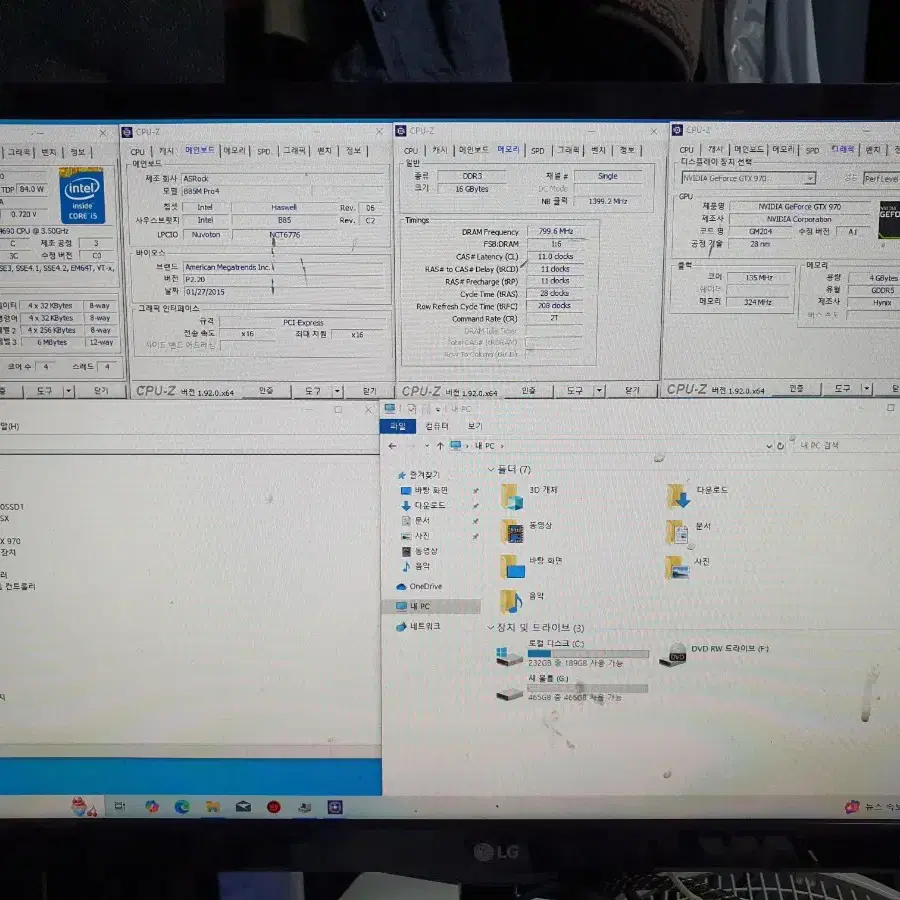This screenshot has width=900, height=900.
Task: Open the 보기 ribbon tab in Explorer
Action: (475, 426)
